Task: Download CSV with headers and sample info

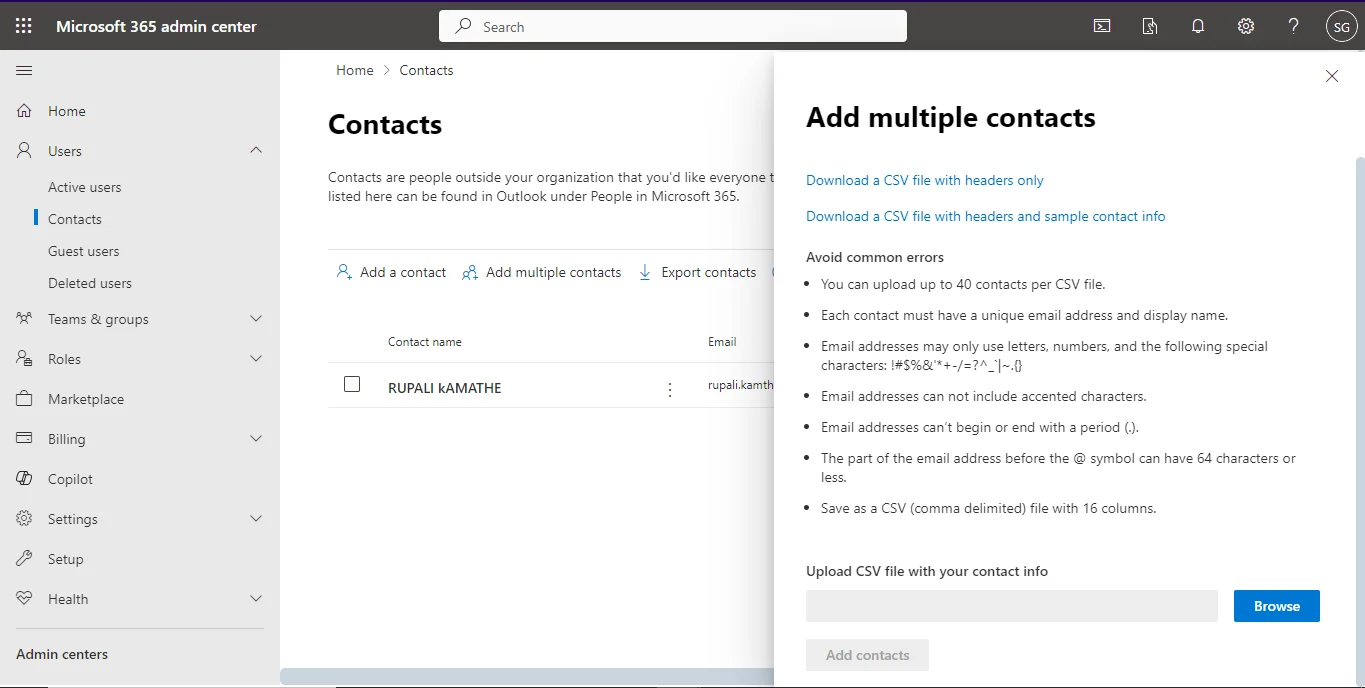Action: click(986, 216)
